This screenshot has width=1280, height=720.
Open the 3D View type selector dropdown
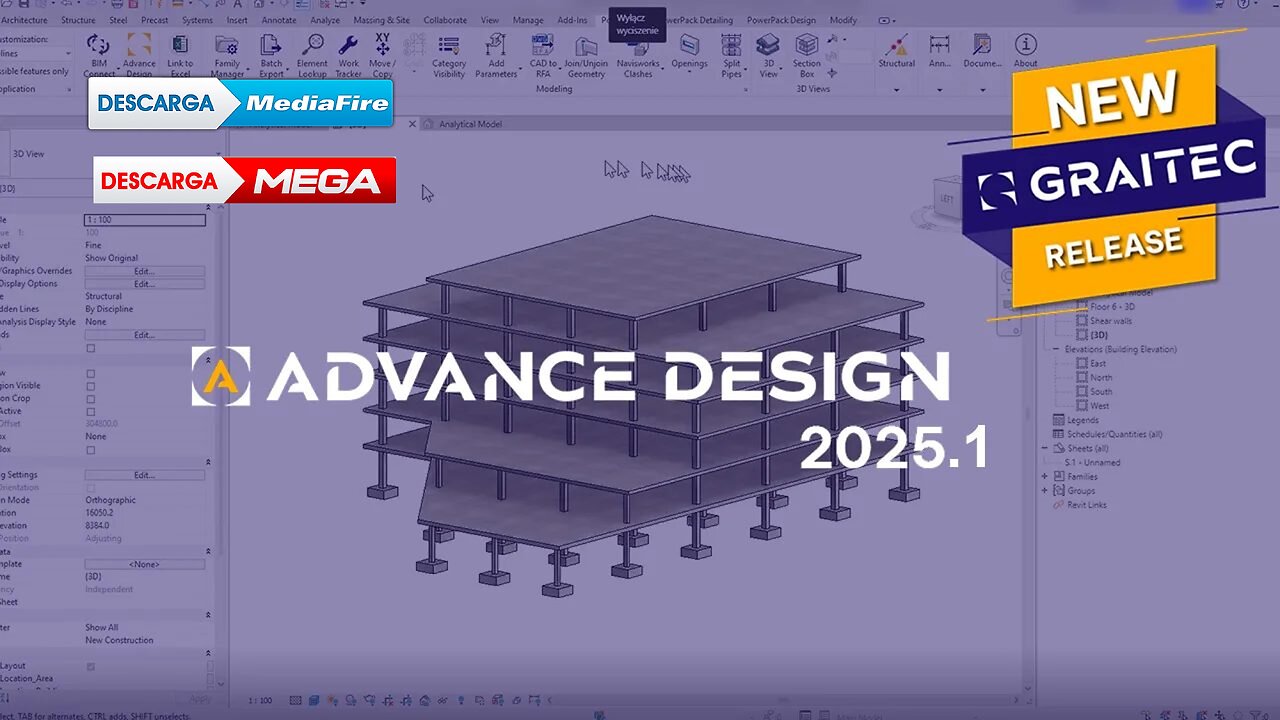coord(217,154)
